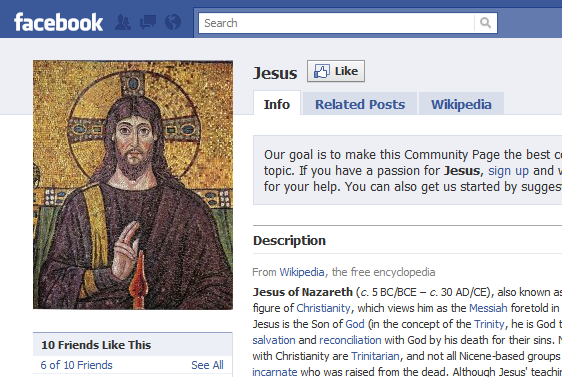The width and height of the screenshot is (562, 377).
Task: Click the sign up link
Action: click(508, 171)
